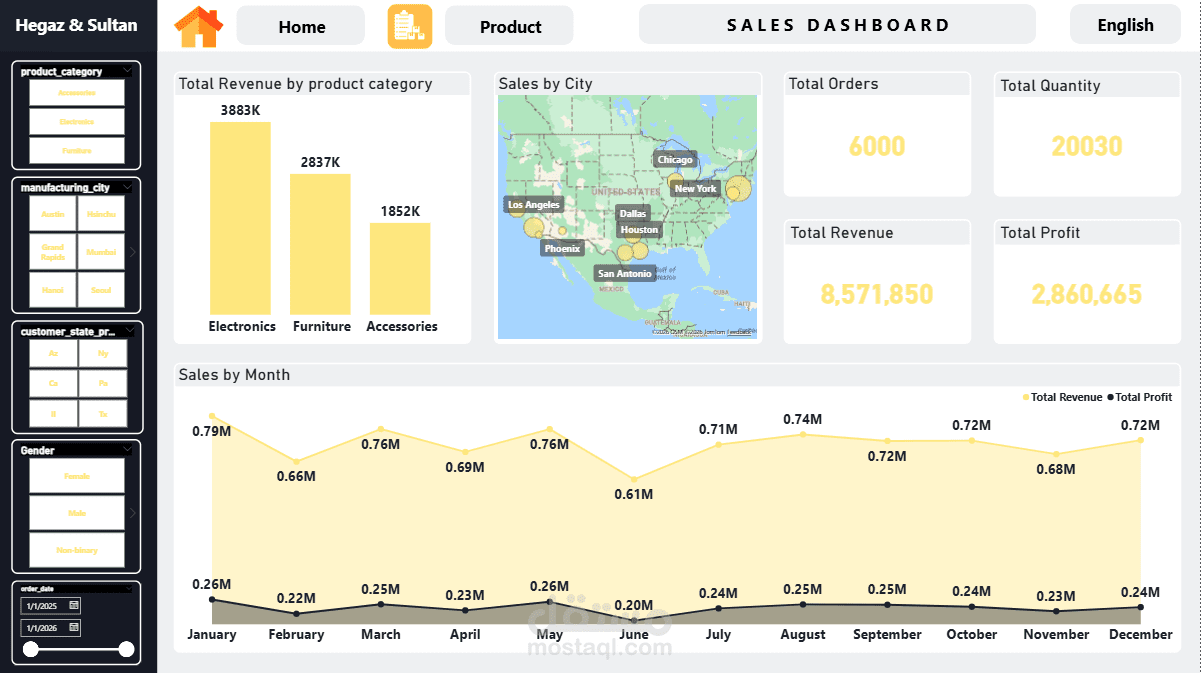Open the order_date dropdown chevron
Viewport: 1201px width, 673px height.
(128, 588)
